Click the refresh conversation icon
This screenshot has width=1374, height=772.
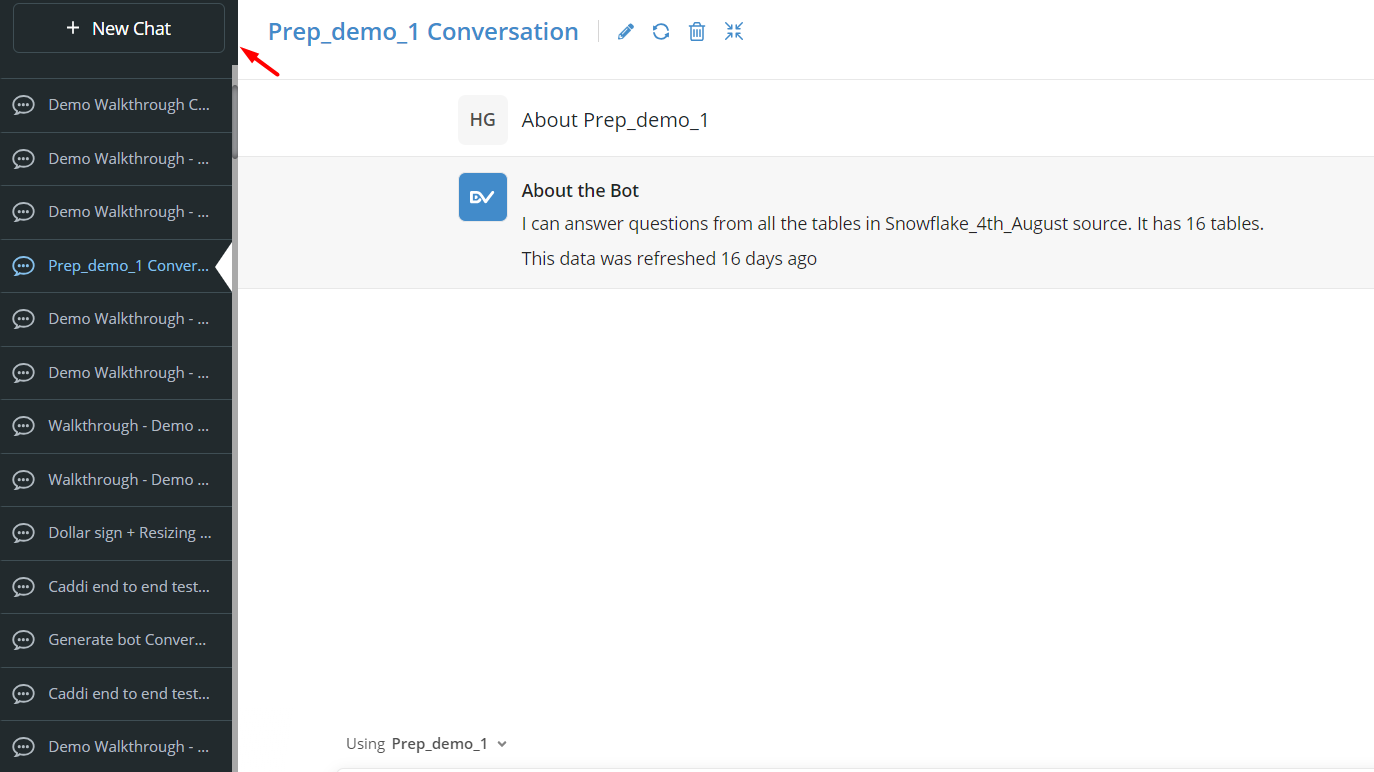click(x=661, y=32)
